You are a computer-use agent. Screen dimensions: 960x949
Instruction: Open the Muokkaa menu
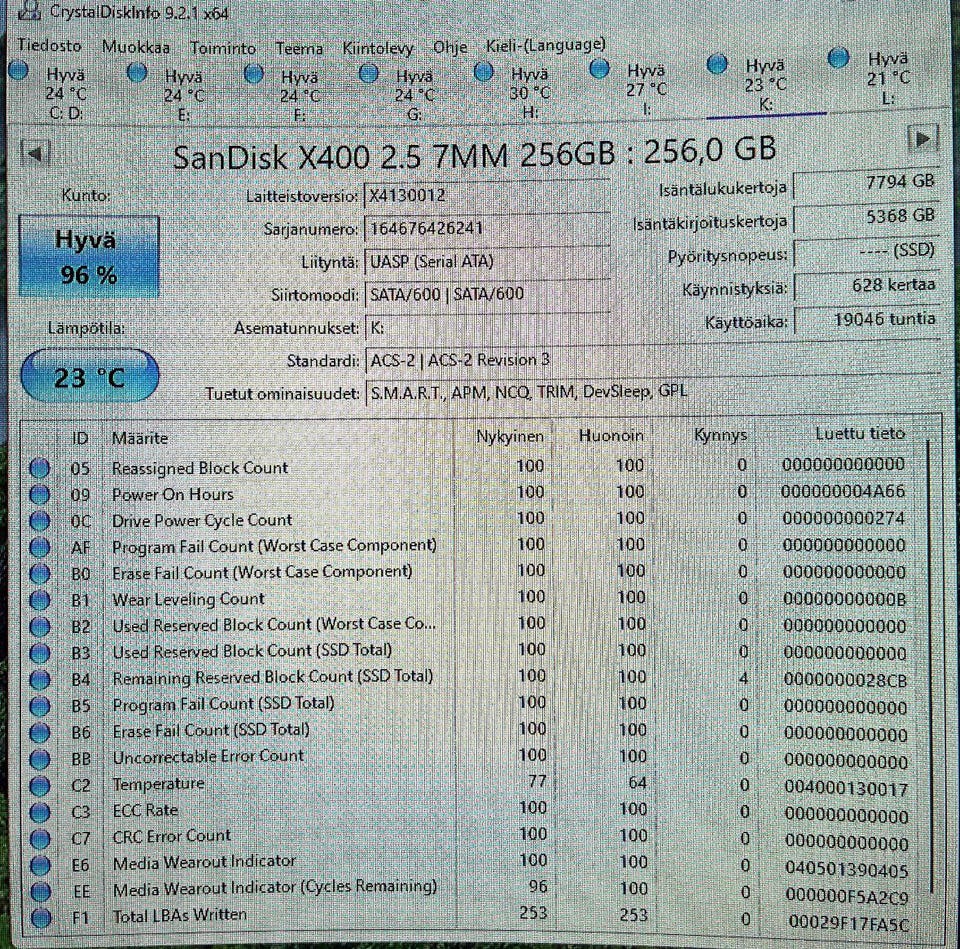click(135, 47)
